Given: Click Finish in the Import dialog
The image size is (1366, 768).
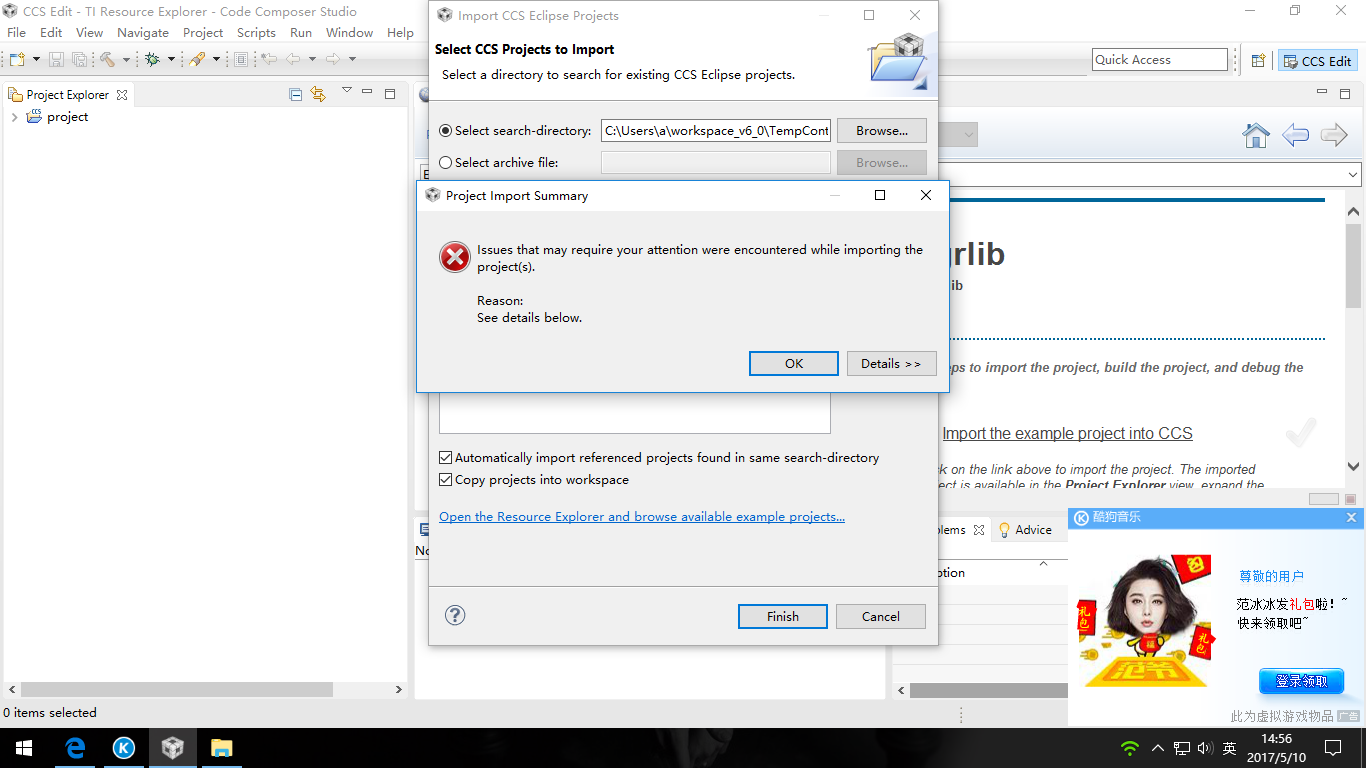Looking at the screenshot, I should pyautogui.click(x=783, y=617).
